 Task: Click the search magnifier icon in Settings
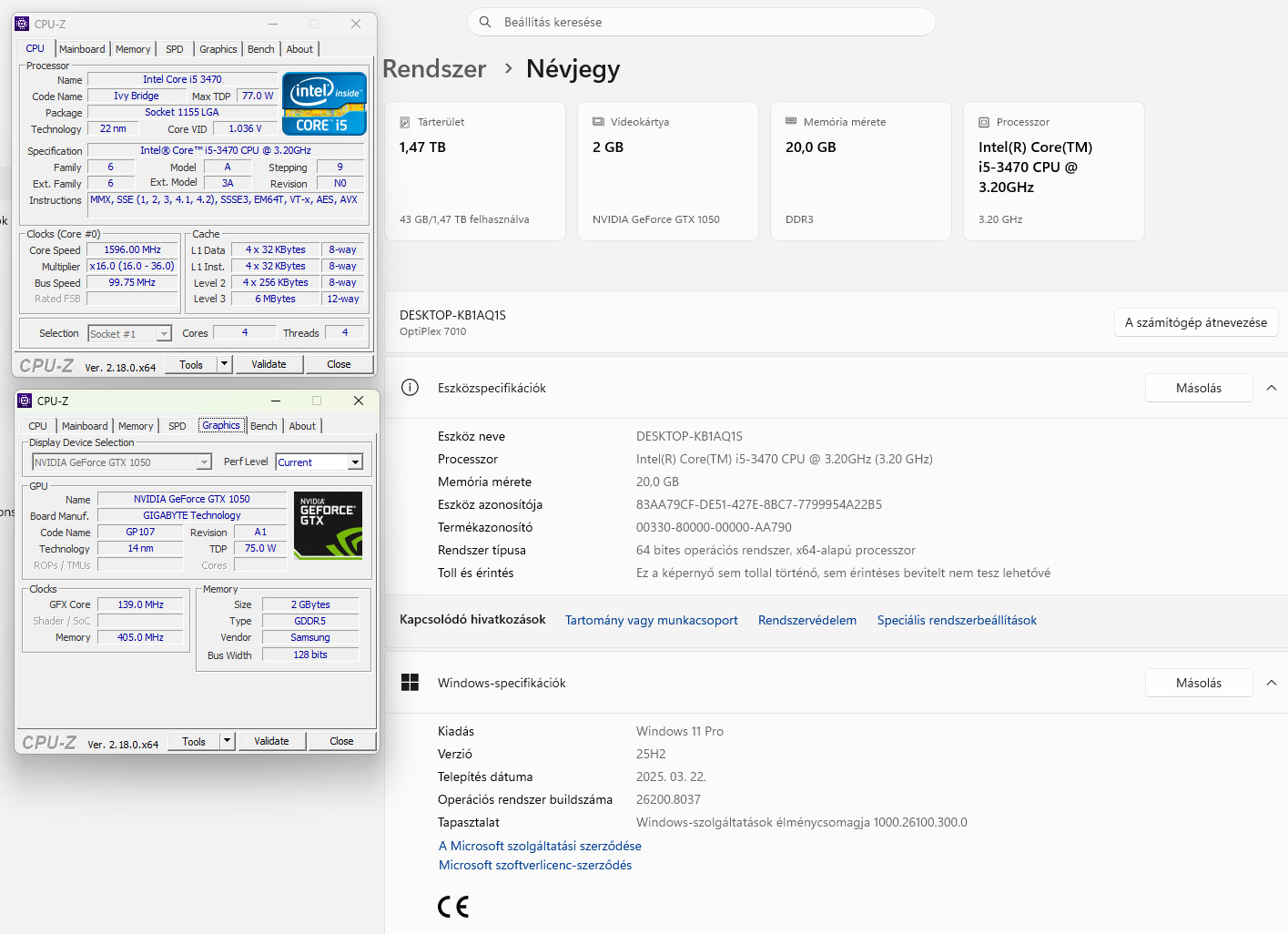tap(485, 22)
